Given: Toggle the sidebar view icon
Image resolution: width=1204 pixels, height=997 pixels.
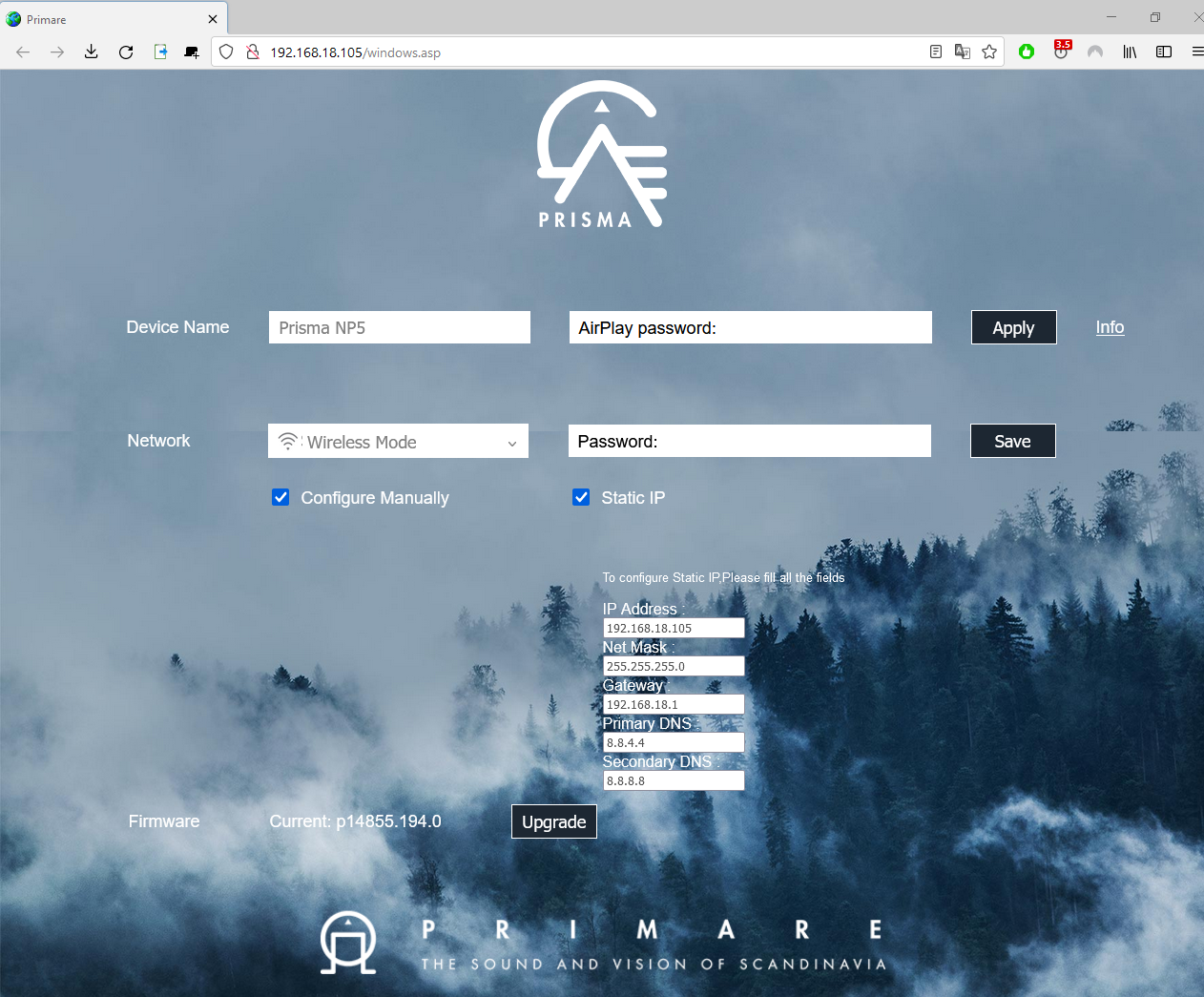Looking at the screenshot, I should [x=1164, y=52].
